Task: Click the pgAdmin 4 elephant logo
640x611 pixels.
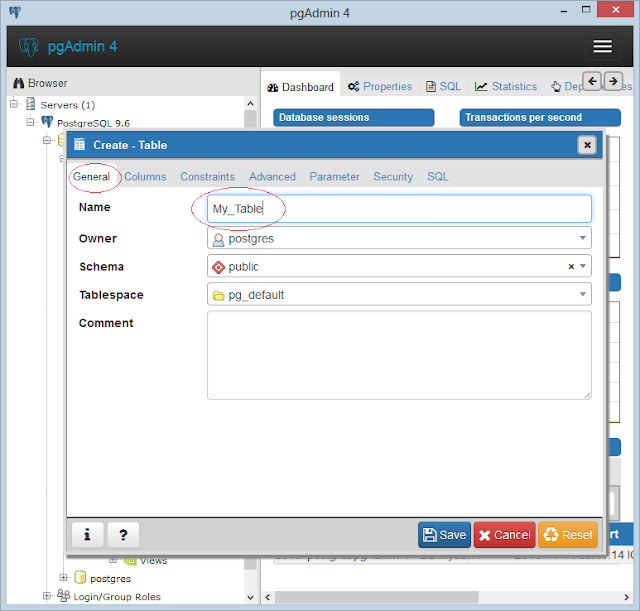Action: point(28,47)
